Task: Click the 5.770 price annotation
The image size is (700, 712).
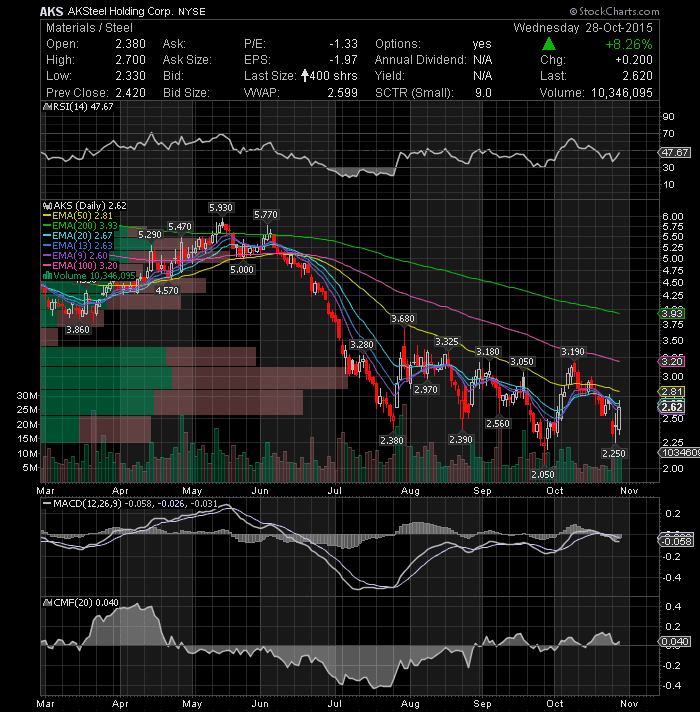Action: click(x=266, y=214)
